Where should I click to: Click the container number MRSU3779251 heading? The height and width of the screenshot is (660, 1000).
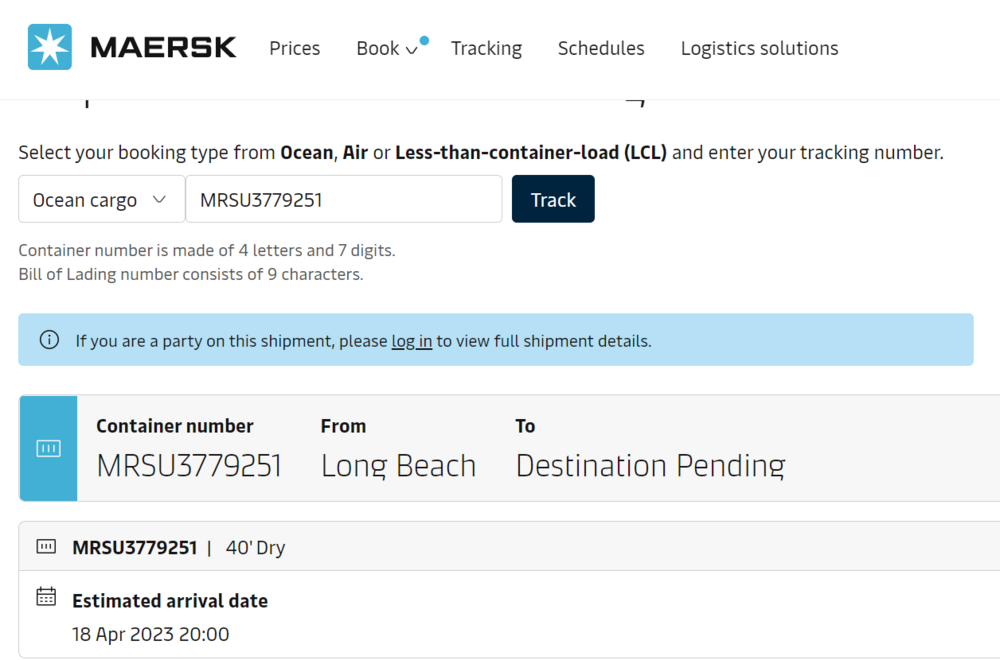[189, 465]
